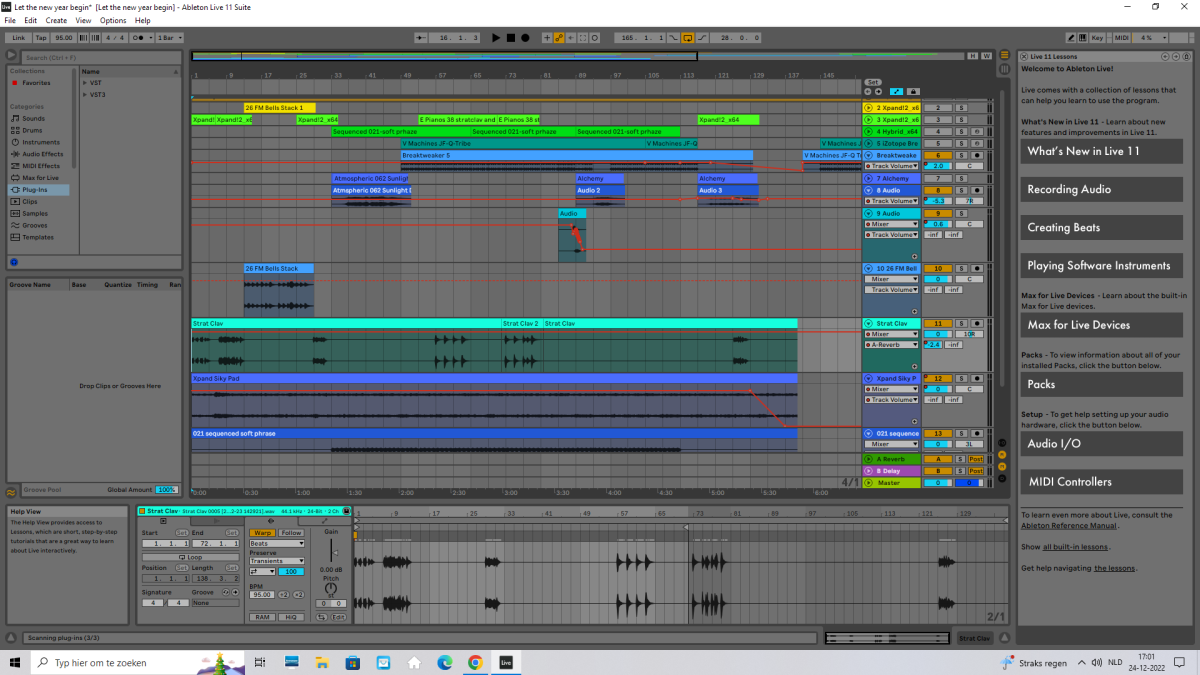Click the Lock Envelopes padlock icon
Screen dimensions: 1200x675
[911, 91]
